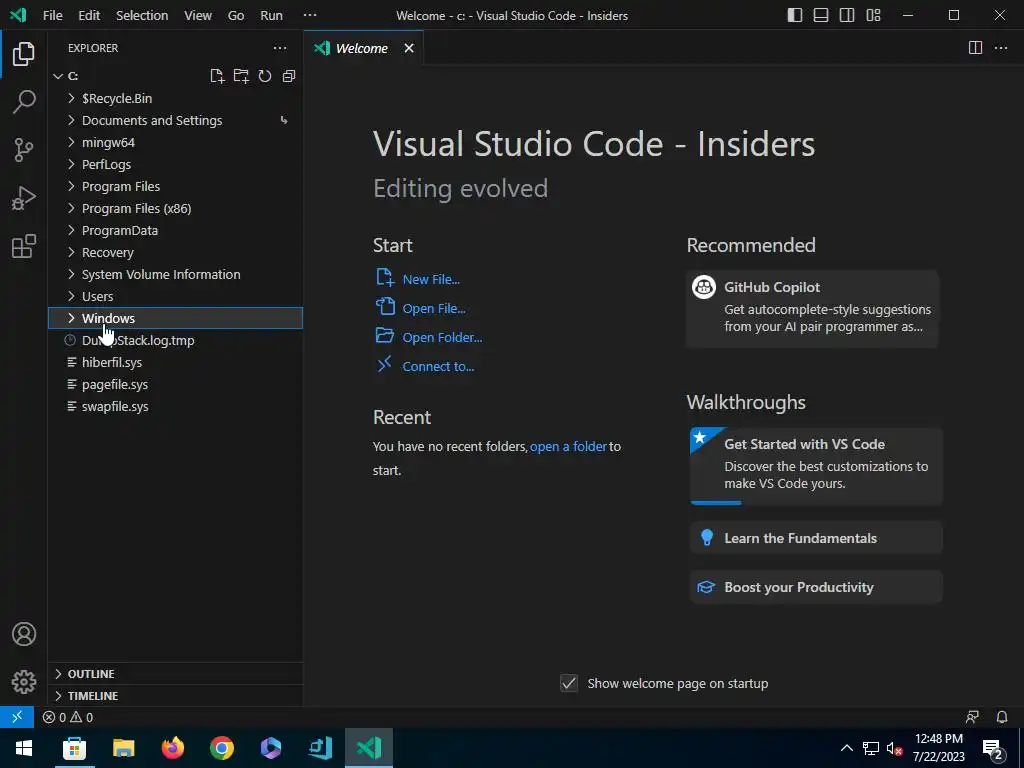1024x768 pixels.
Task: Split the editor to the right
Action: tap(975, 48)
